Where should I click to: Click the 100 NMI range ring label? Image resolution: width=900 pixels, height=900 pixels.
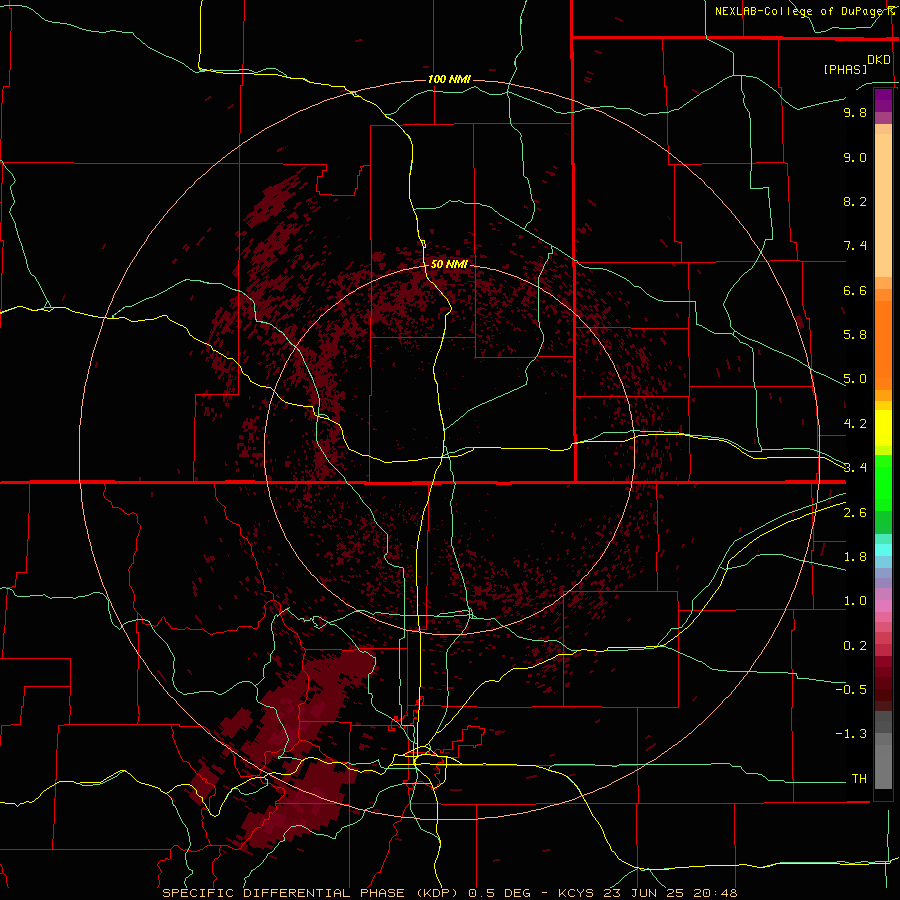[x=449, y=79]
